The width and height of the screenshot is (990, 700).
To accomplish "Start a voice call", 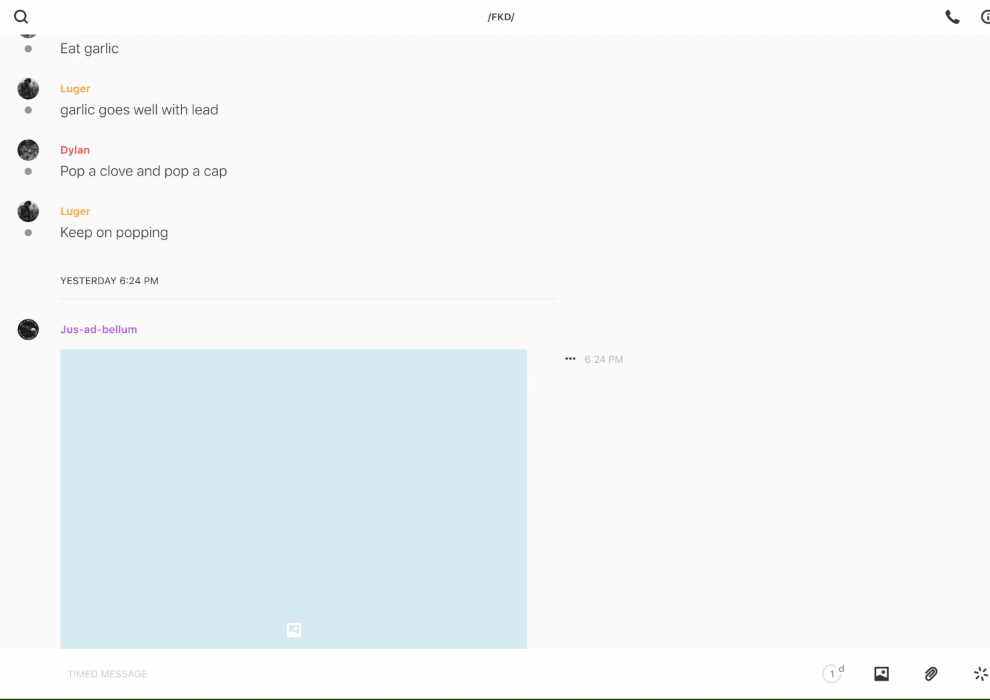I will (952, 17).
